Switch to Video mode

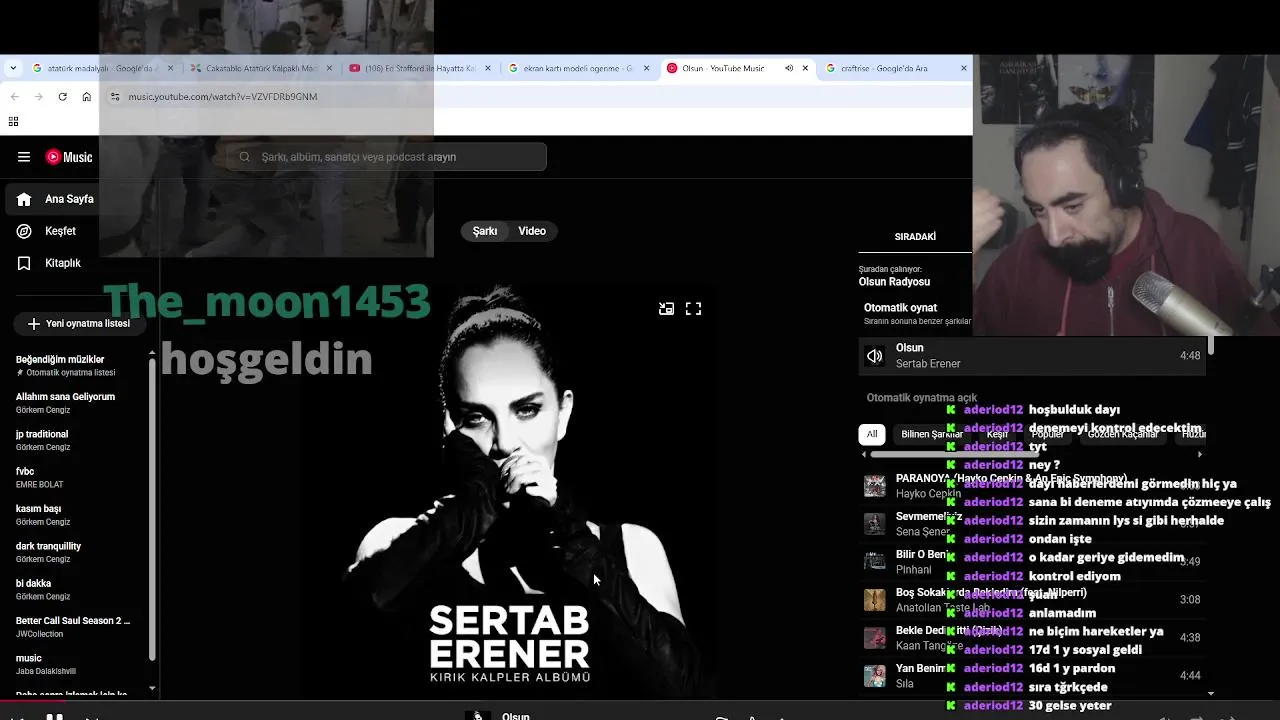click(x=532, y=231)
